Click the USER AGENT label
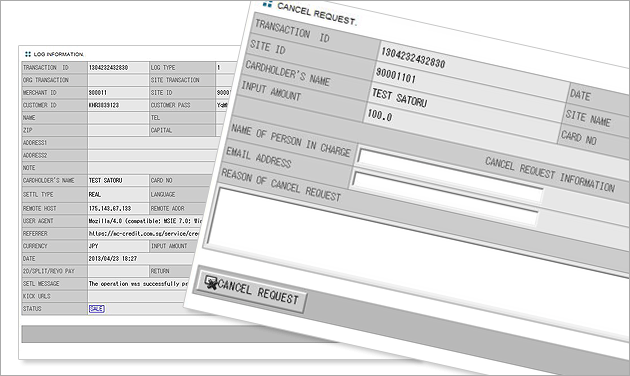The width and height of the screenshot is (630, 376). [38, 221]
